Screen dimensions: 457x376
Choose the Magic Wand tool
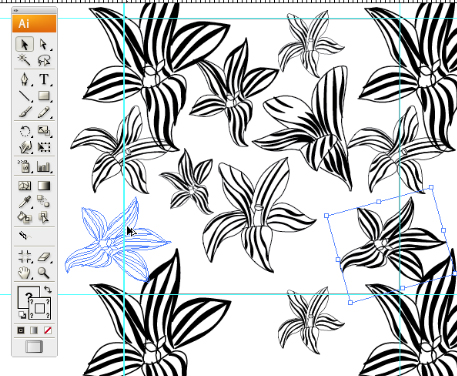(25, 60)
